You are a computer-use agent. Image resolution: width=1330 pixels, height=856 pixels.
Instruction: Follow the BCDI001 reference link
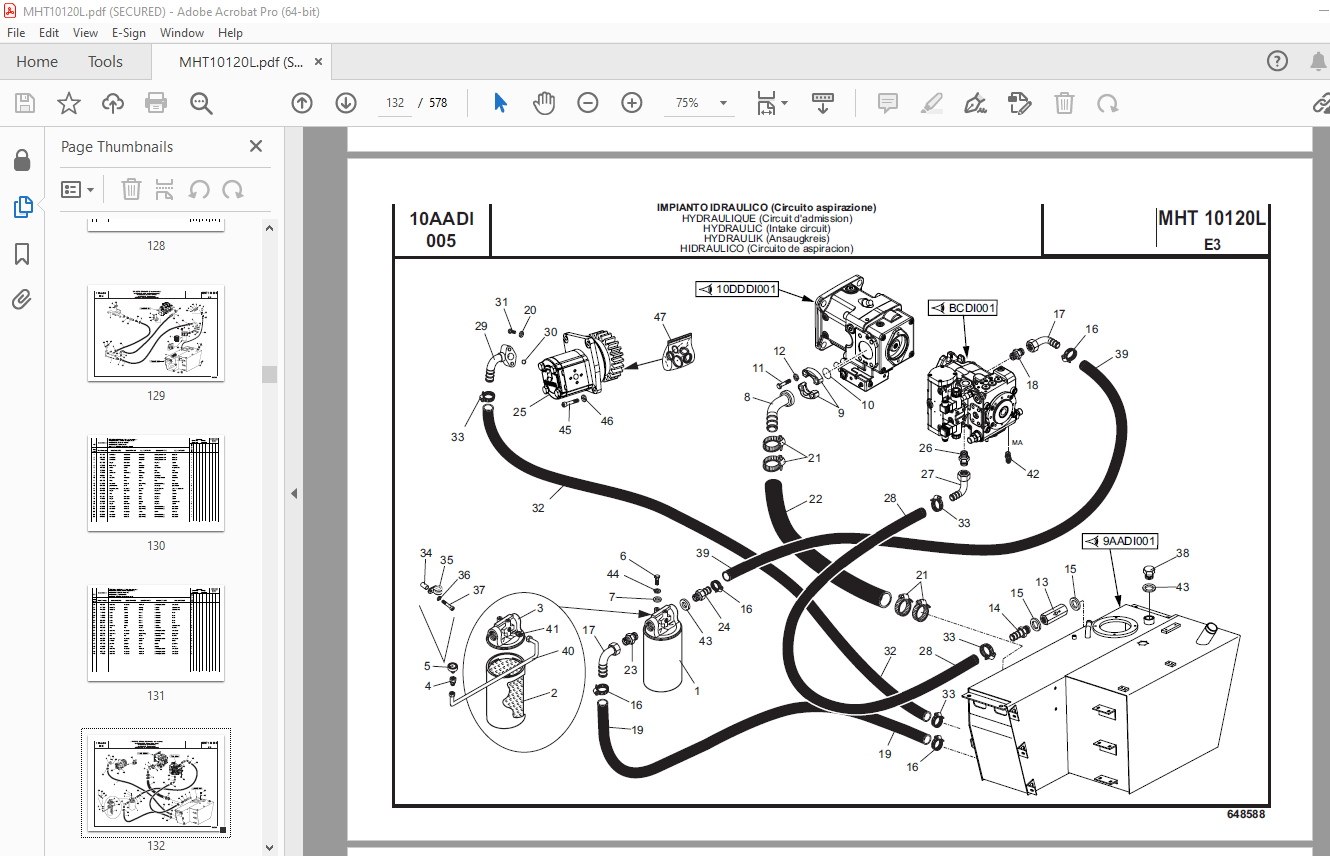pos(963,308)
